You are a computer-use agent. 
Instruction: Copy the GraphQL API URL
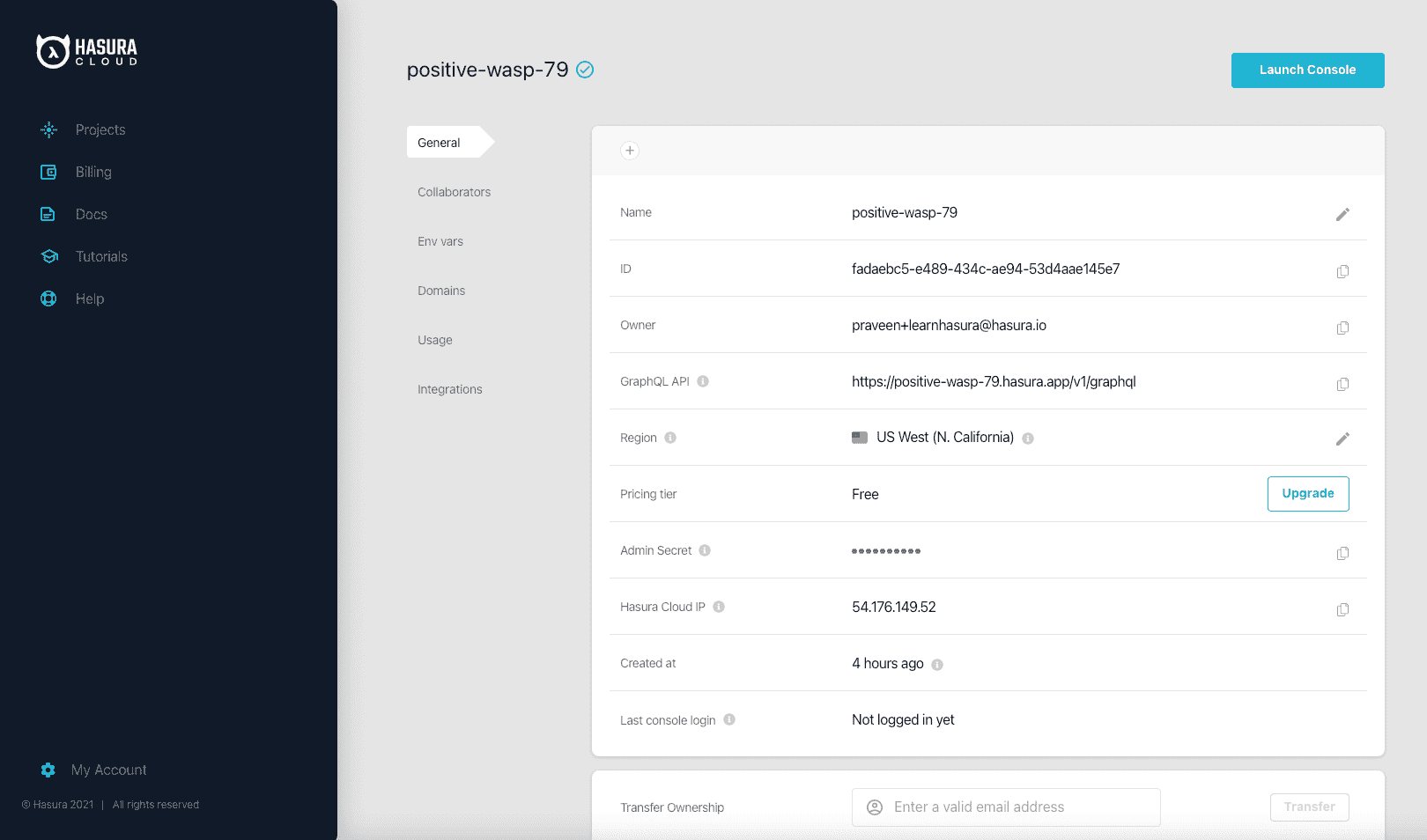1342,384
